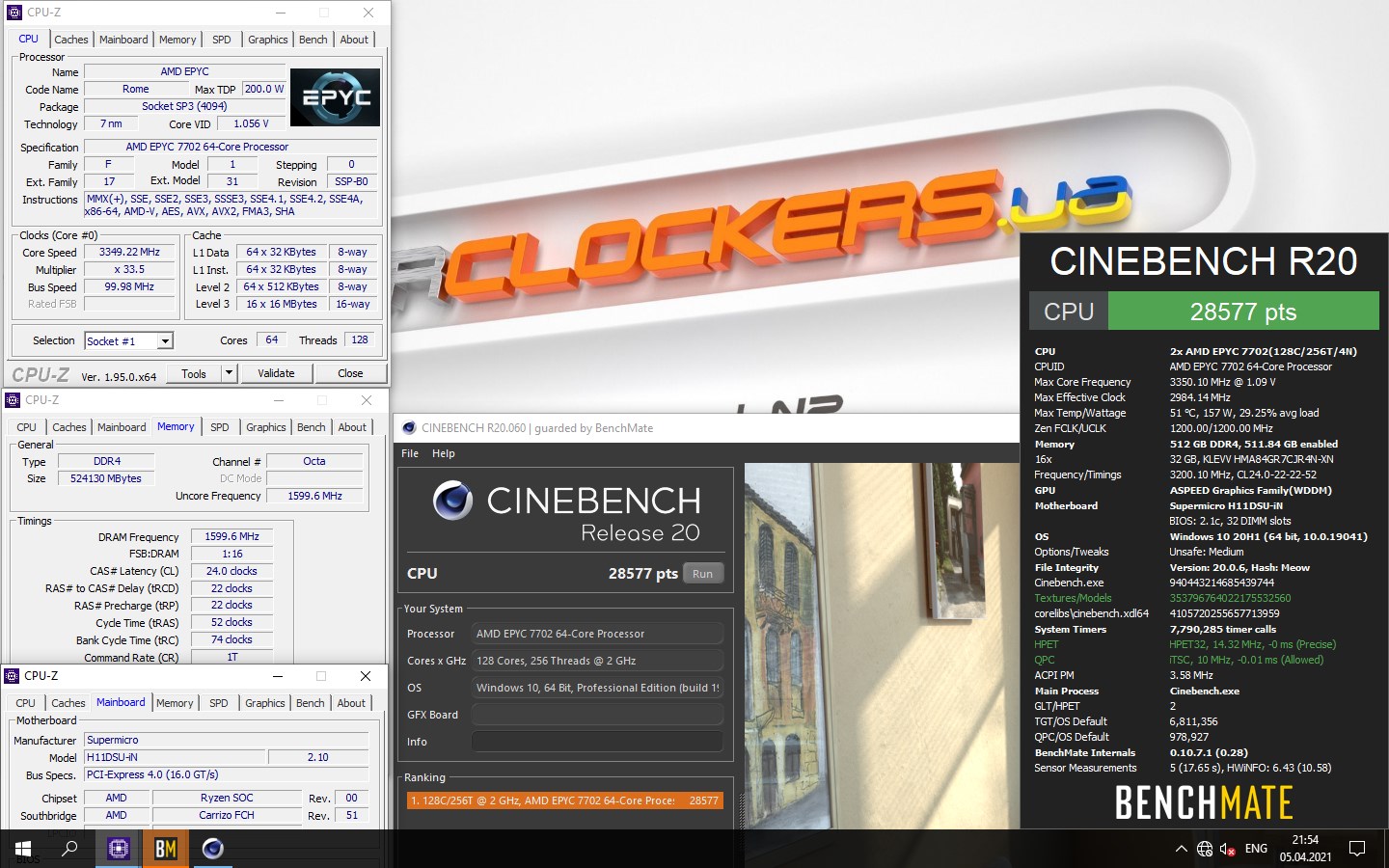Click the Tools button in CPU-Z

(194, 373)
